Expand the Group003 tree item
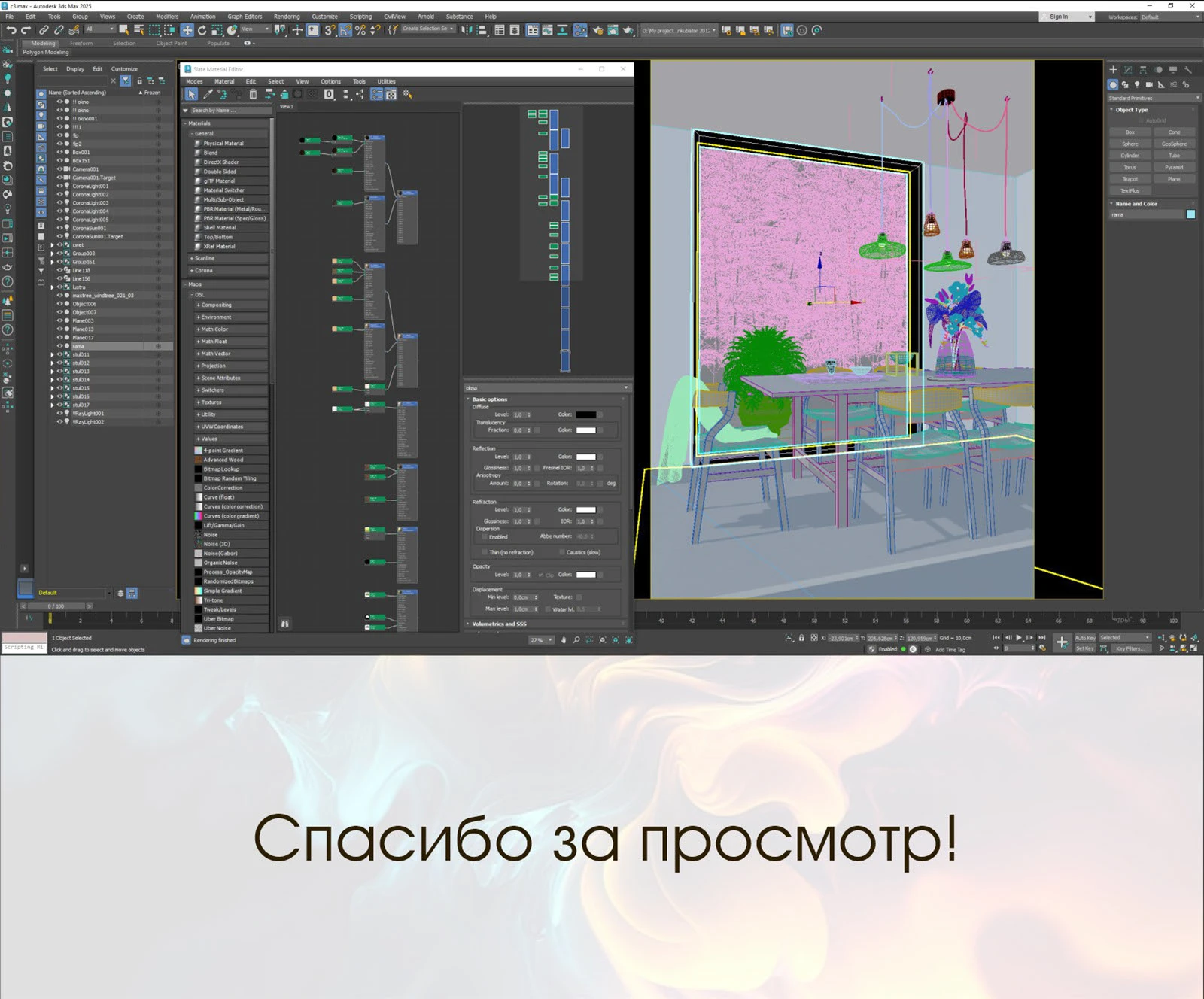Image resolution: width=1204 pixels, height=999 pixels. tap(52, 254)
